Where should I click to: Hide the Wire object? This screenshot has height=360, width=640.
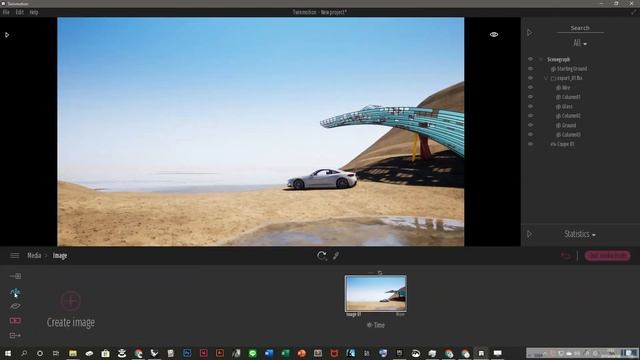(530, 87)
